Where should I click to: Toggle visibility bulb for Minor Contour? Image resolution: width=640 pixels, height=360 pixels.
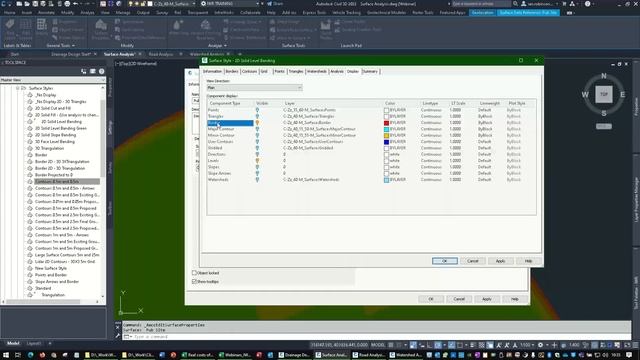(x=257, y=136)
